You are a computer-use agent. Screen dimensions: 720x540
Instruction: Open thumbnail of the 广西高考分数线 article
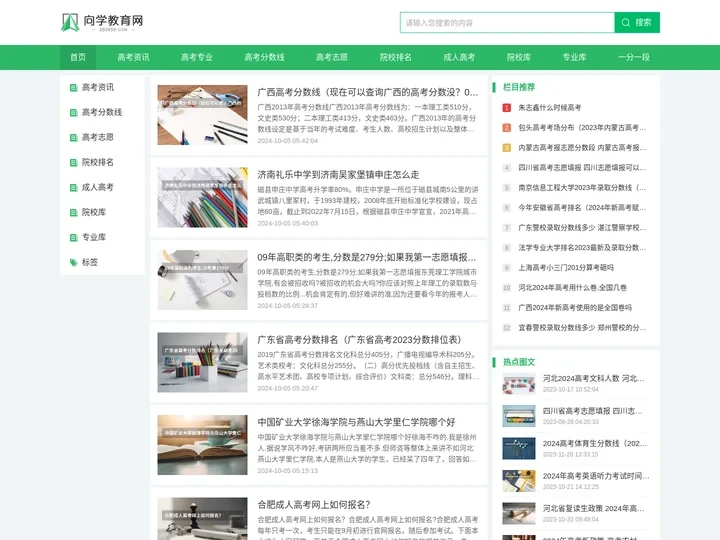(202, 115)
